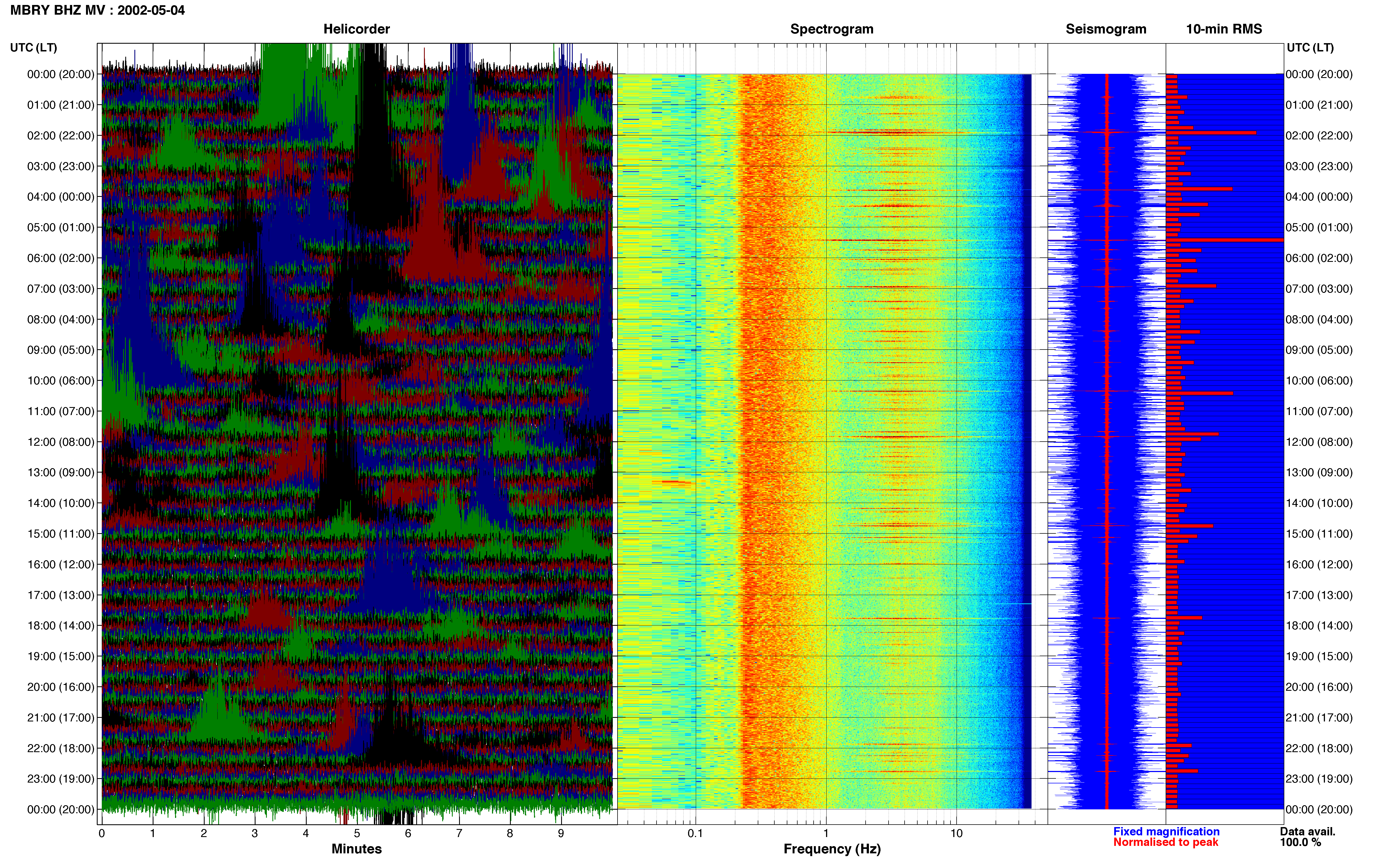Click the left 07:00 (03:00) time label

(x=61, y=289)
